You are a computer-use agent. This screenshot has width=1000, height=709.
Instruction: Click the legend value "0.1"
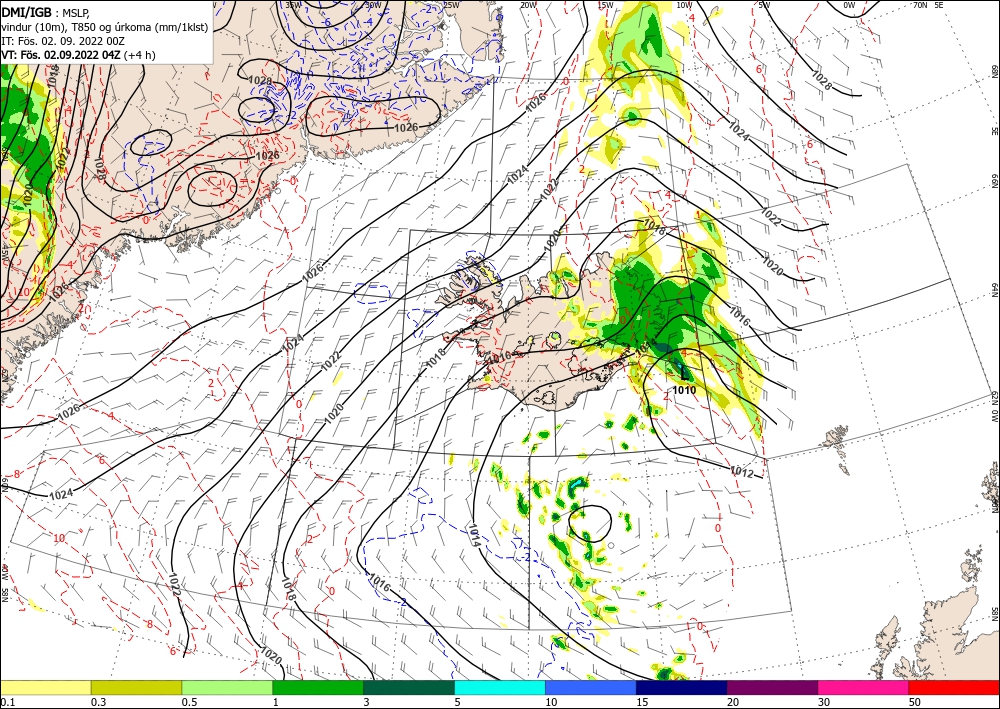[7, 702]
